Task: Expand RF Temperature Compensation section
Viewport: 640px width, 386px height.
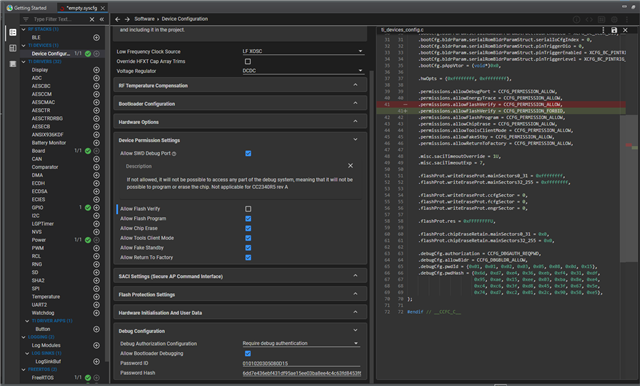Action: coord(240,85)
